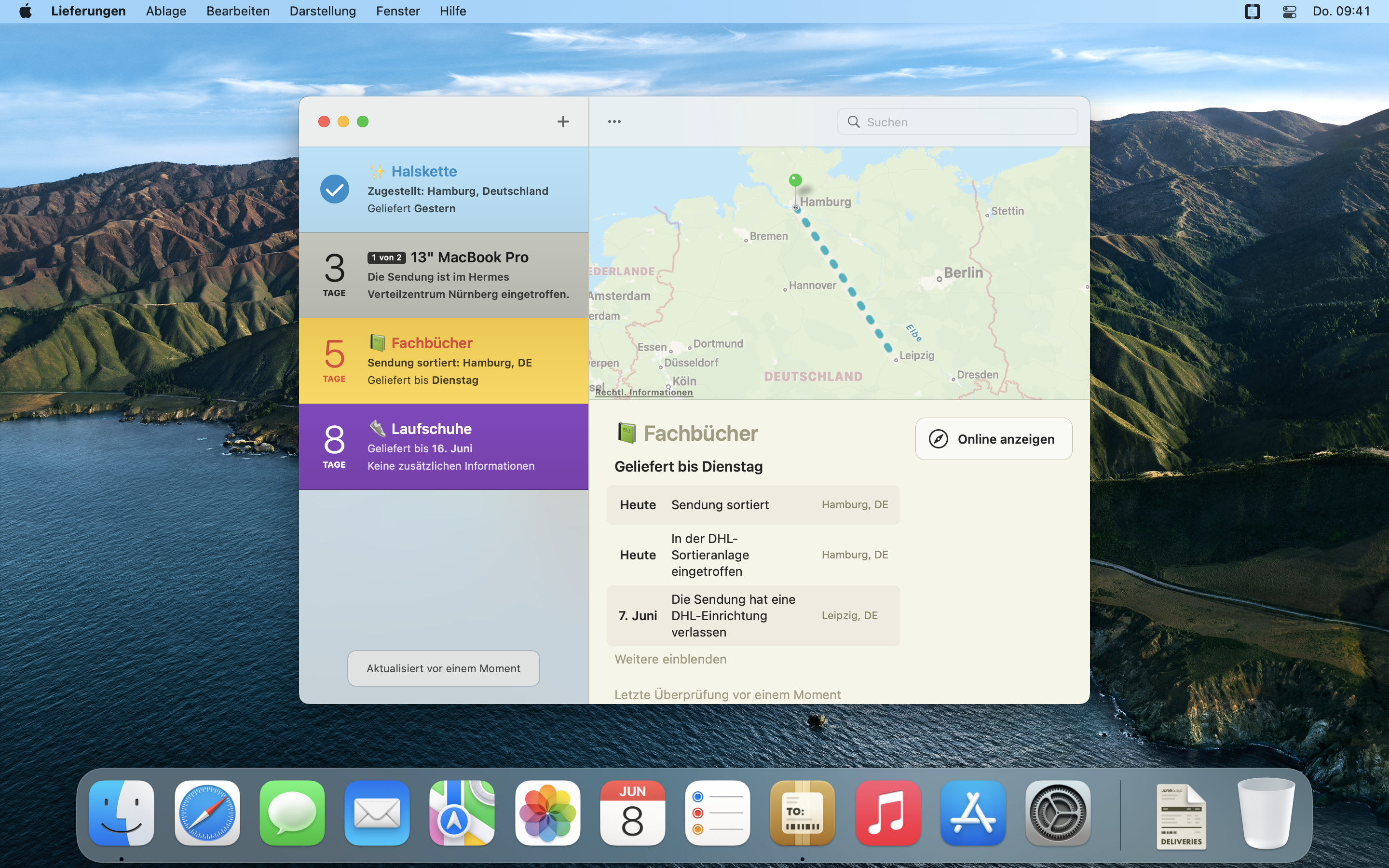Image resolution: width=1389 pixels, height=868 pixels.
Task: Open Mail from the Dock
Action: pos(377,813)
